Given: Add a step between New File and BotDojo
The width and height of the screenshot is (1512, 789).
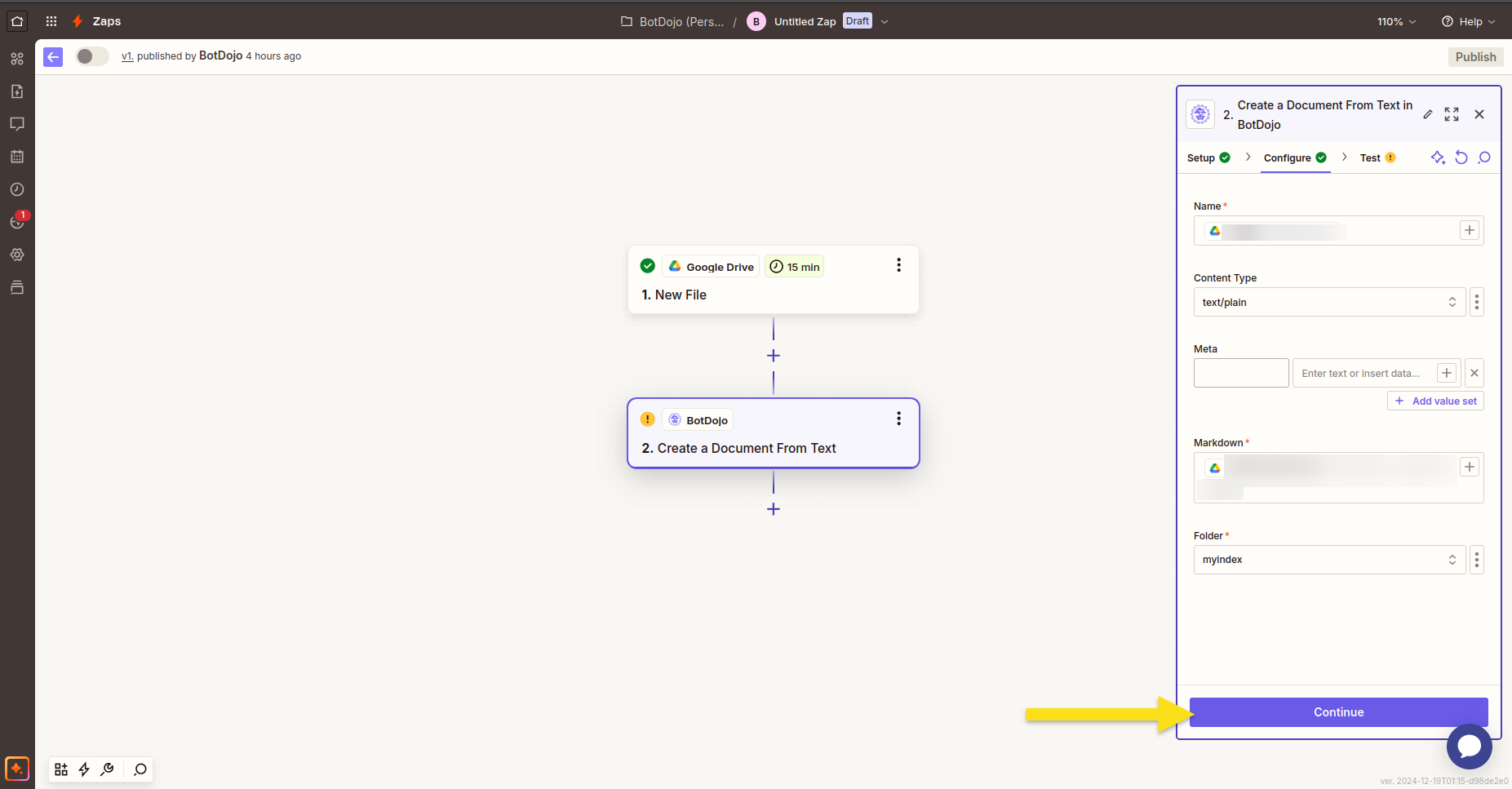Looking at the screenshot, I should click(774, 356).
